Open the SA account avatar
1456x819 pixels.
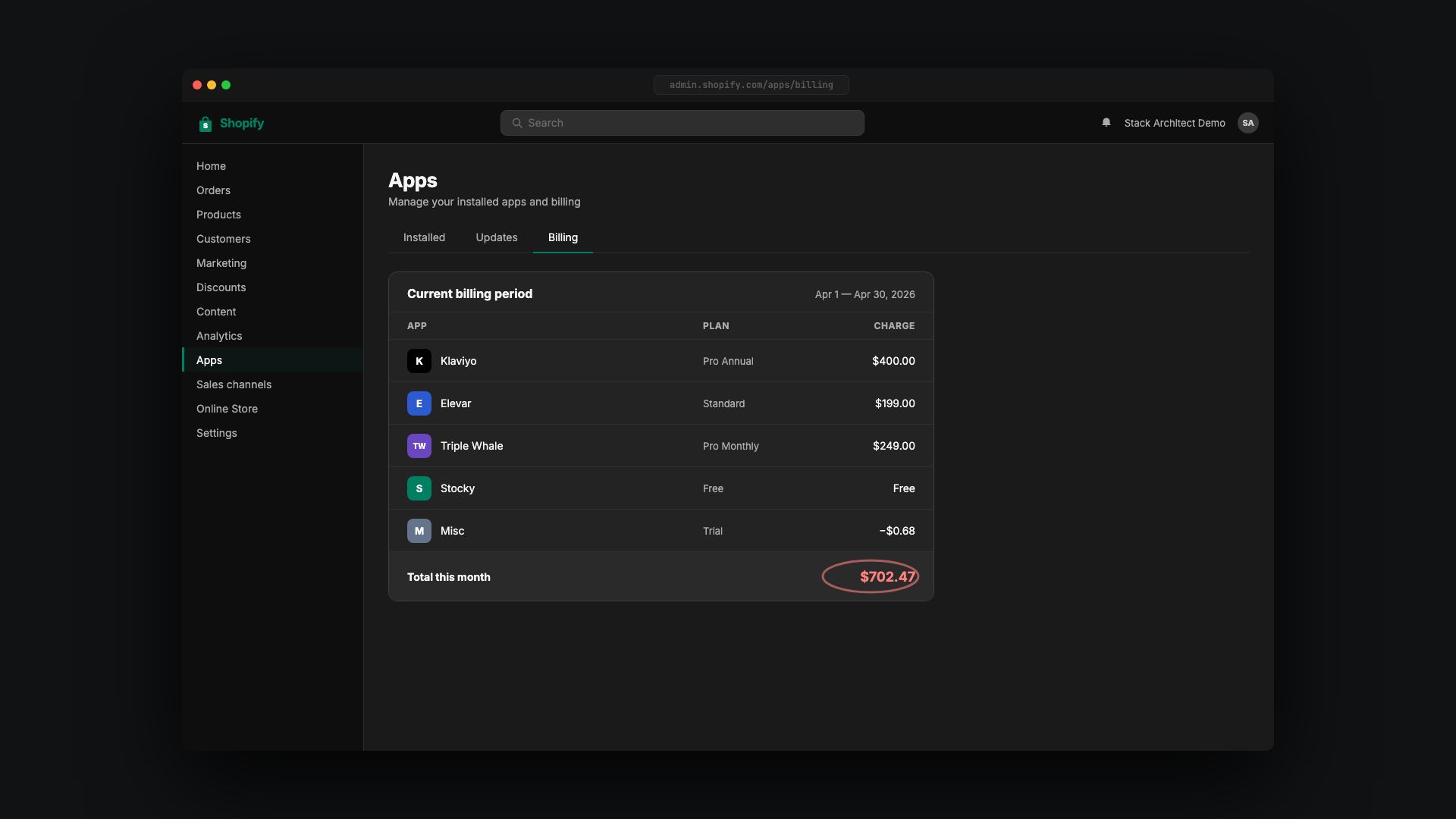[1247, 123]
